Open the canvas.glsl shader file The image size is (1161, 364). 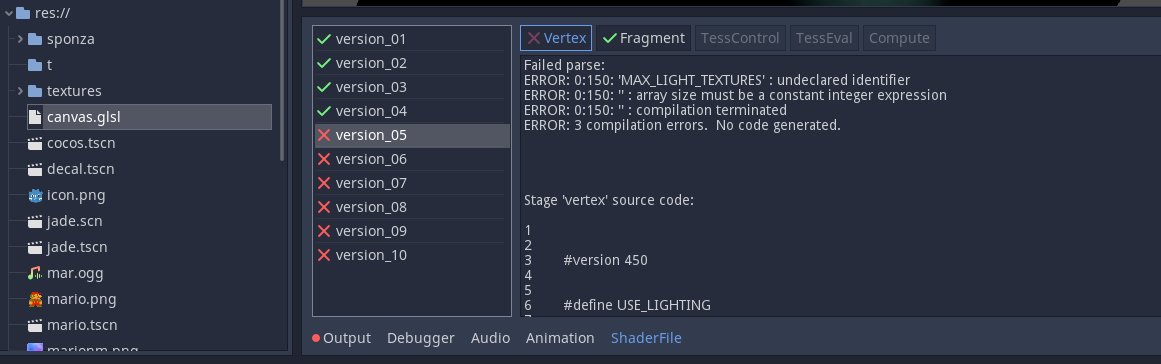pos(149,117)
